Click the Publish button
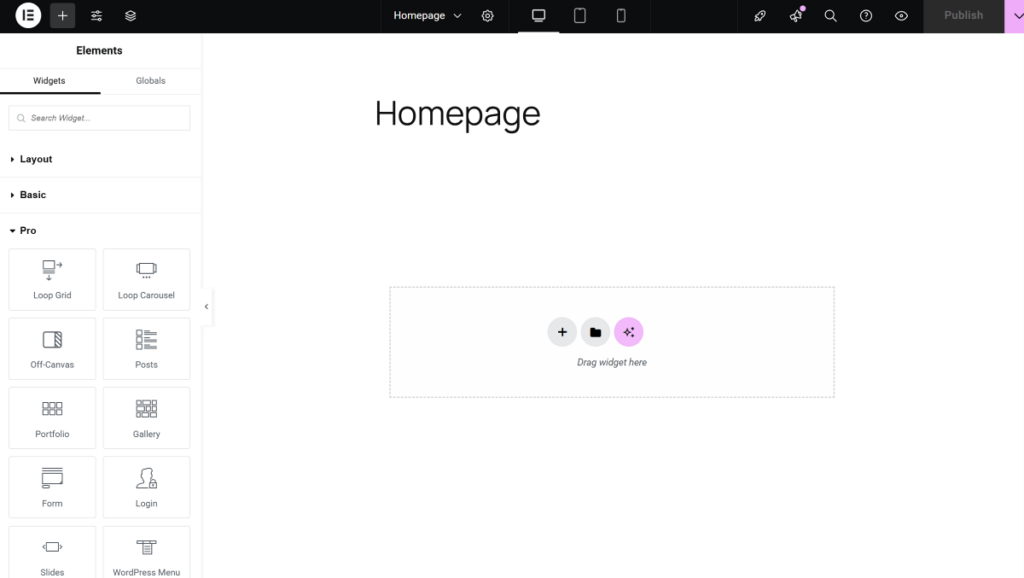The height and width of the screenshot is (578, 1024). (x=963, y=16)
